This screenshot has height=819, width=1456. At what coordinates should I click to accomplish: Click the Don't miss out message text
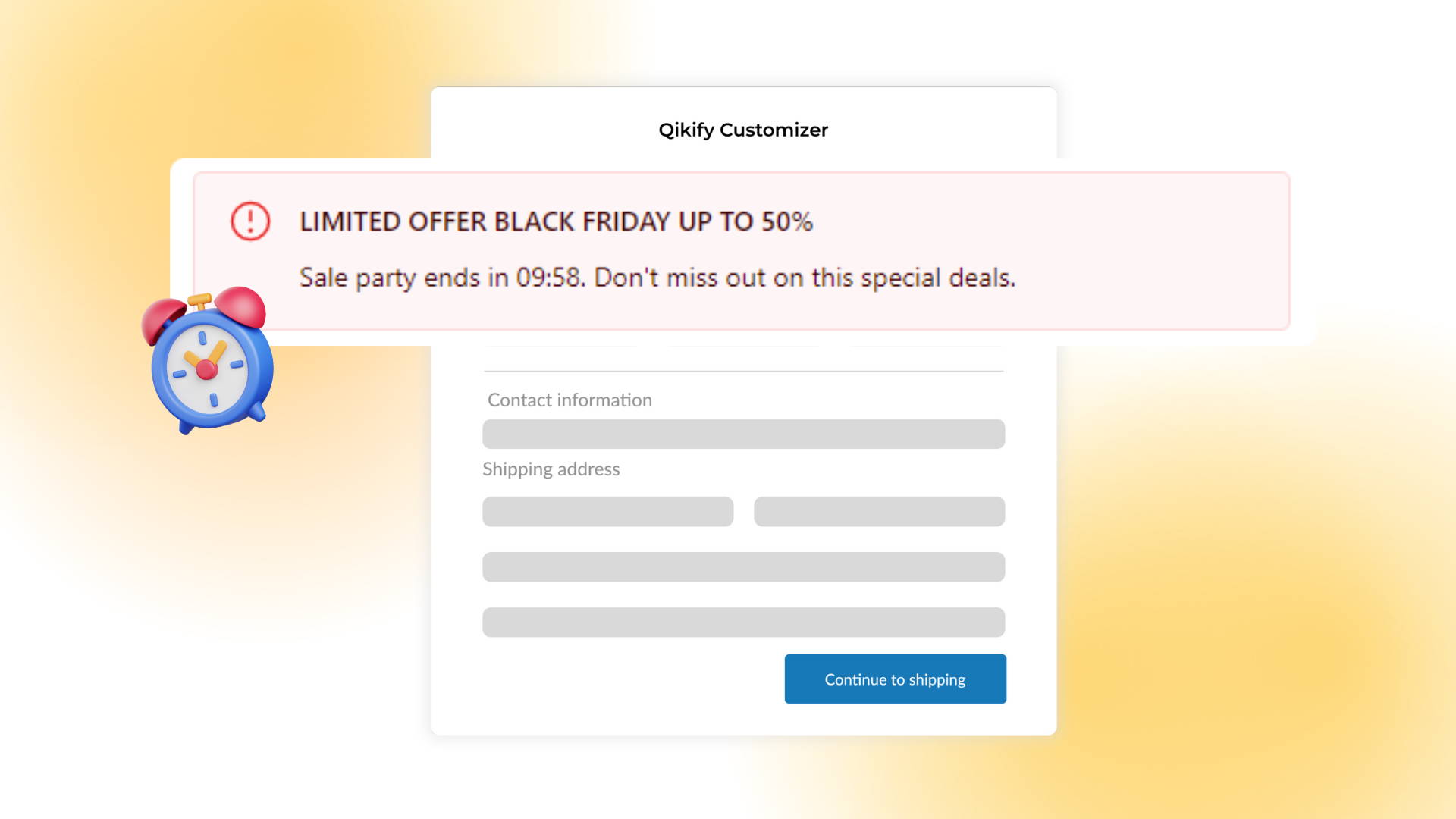pos(805,278)
